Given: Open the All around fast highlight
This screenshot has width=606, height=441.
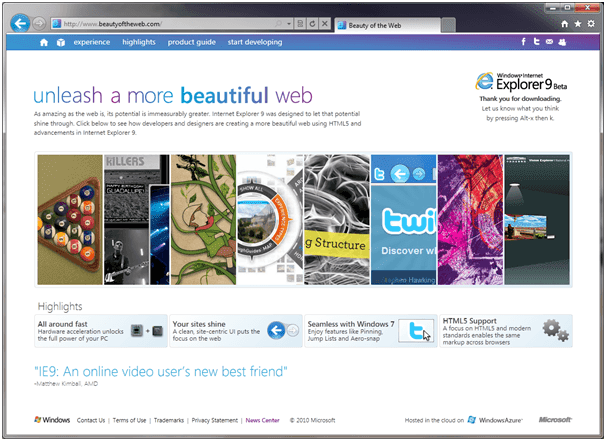Looking at the screenshot, I should click(101, 331).
